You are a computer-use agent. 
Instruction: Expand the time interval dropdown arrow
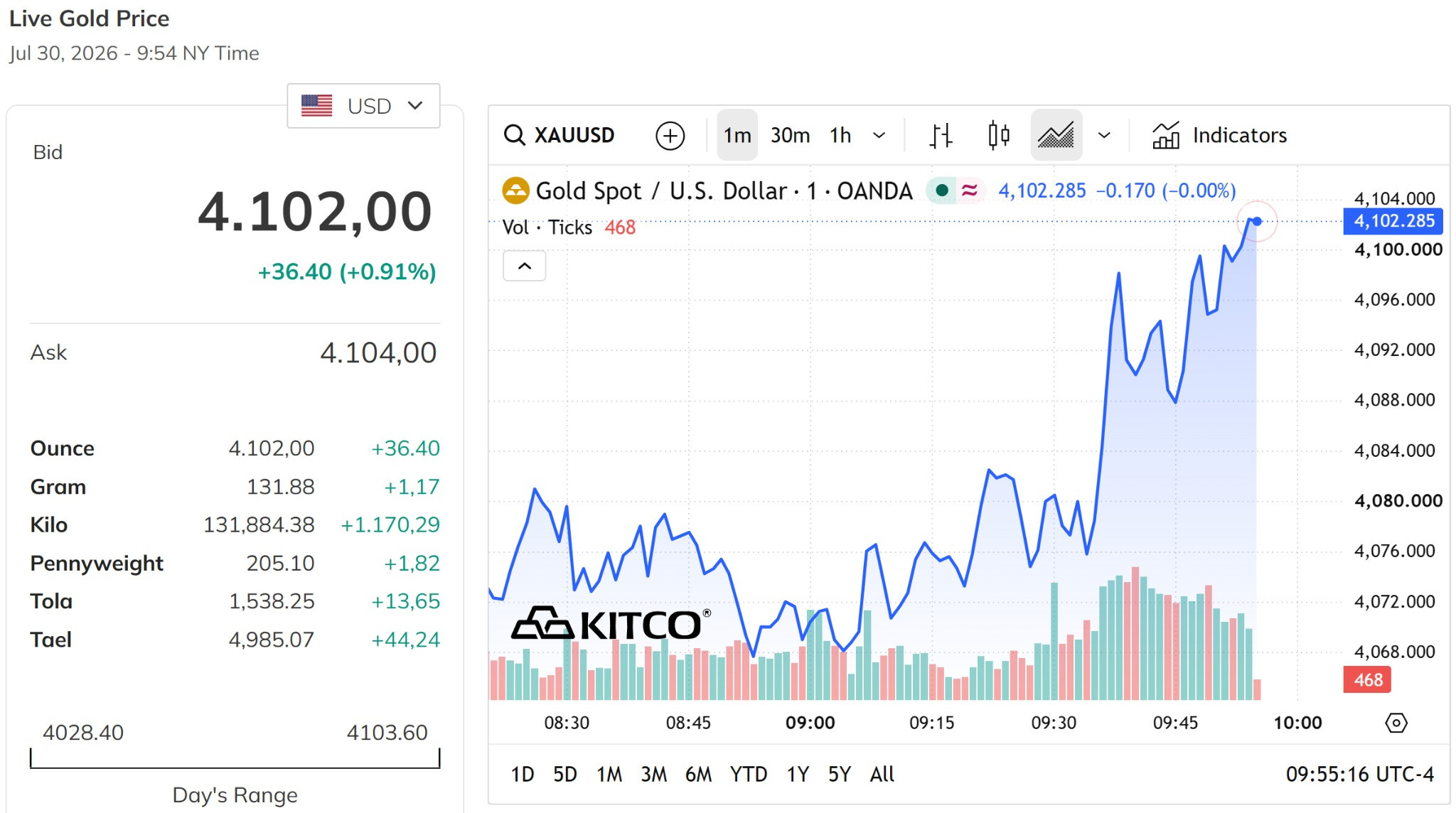click(x=879, y=135)
